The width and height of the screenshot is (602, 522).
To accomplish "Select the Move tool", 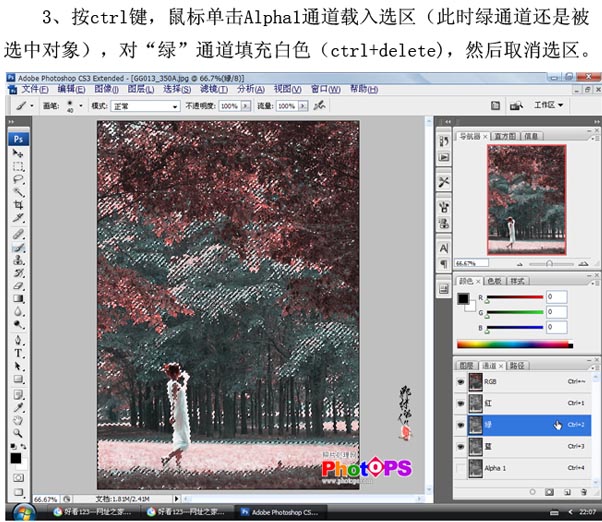I will [x=18, y=154].
